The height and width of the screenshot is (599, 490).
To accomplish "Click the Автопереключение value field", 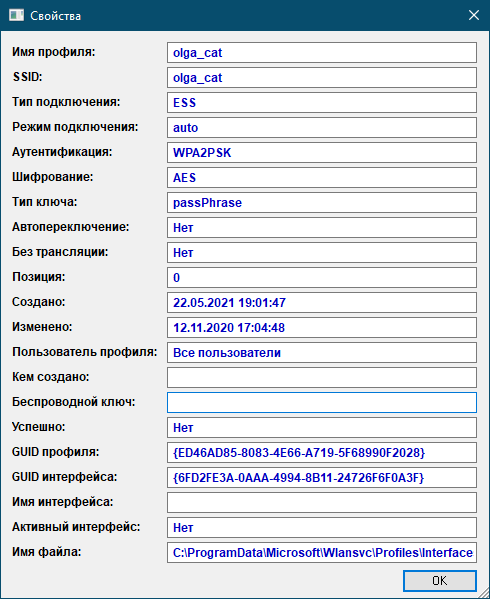I will 322,227.
